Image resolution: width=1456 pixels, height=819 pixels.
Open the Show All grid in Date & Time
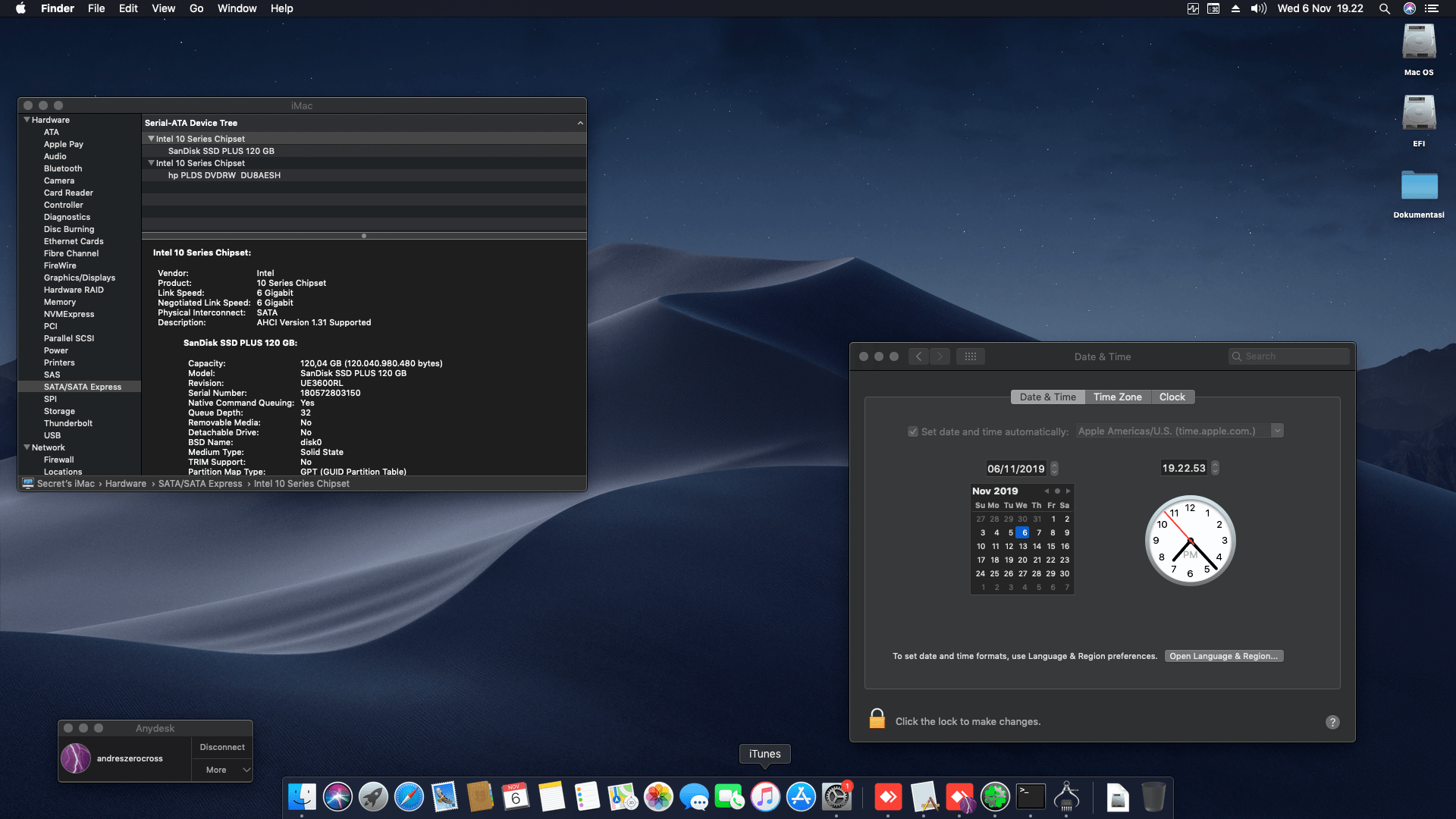point(971,356)
